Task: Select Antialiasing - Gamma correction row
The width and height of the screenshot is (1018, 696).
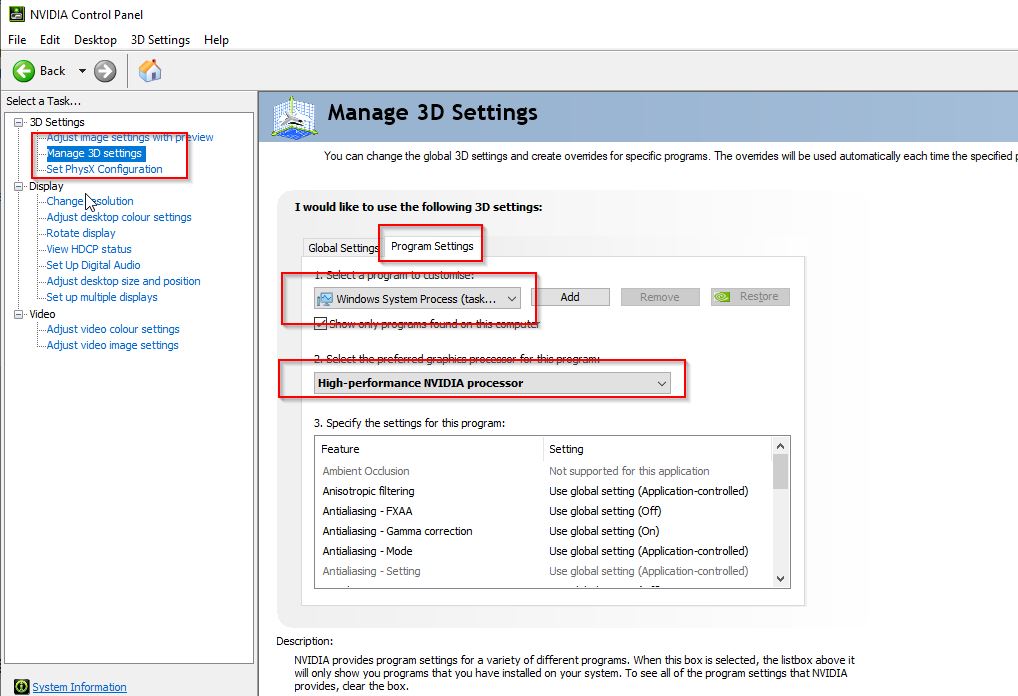Action: pos(543,531)
